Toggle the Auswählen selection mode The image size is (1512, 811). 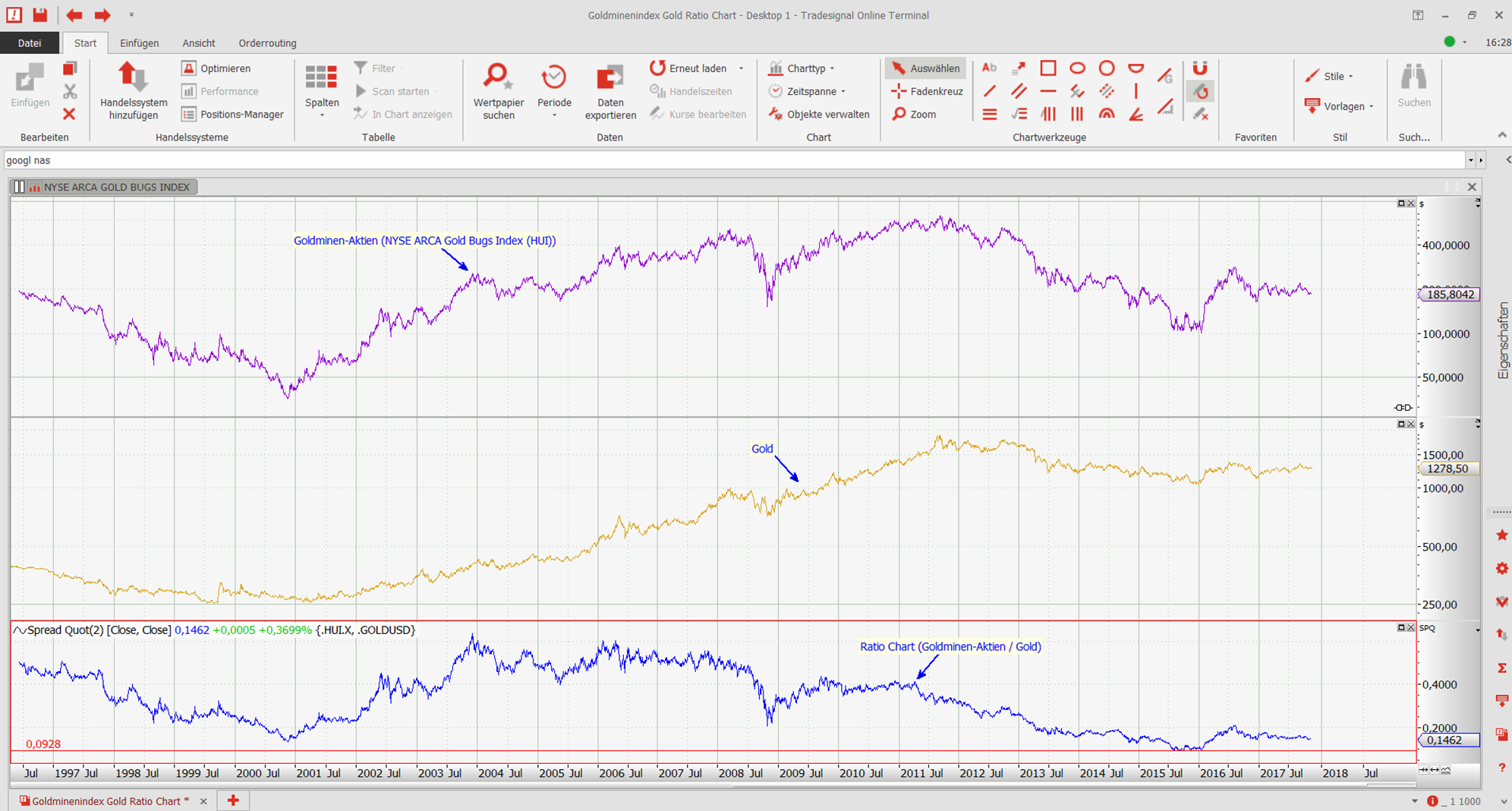click(x=925, y=68)
